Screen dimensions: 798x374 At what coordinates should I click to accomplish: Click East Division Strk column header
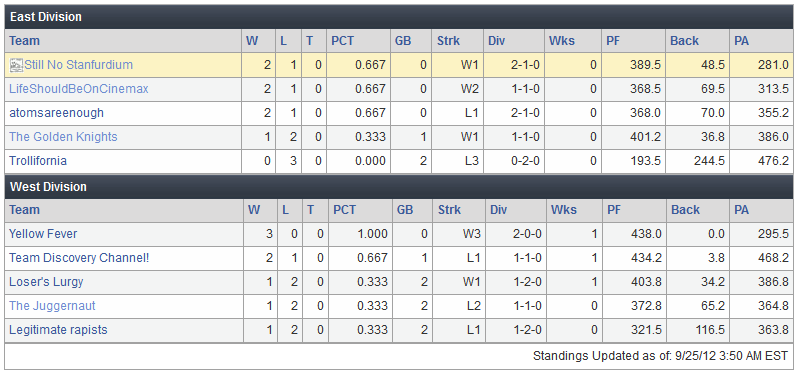point(448,41)
